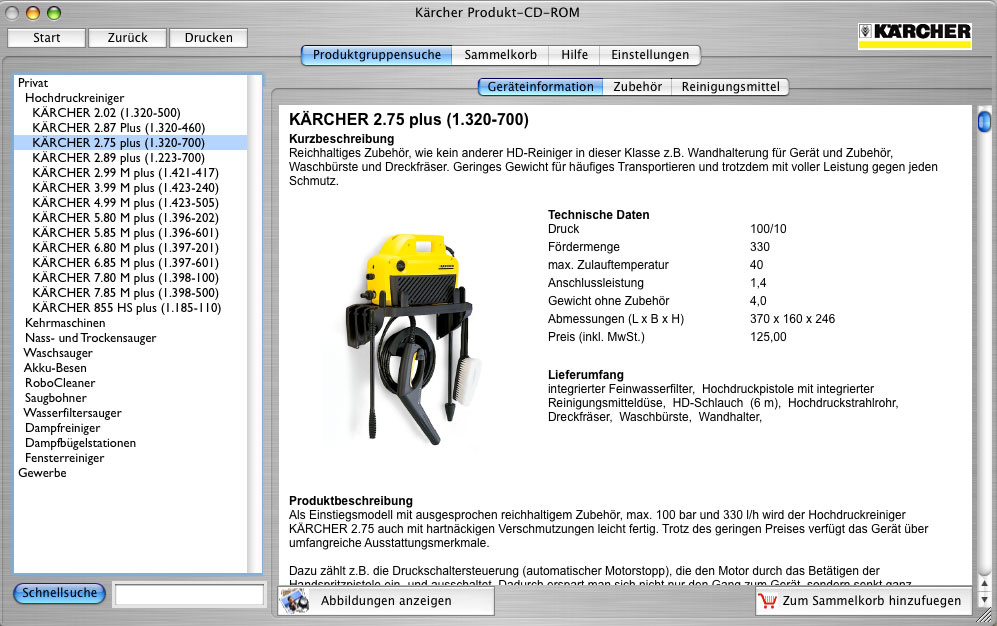Select KÄRCHER 5.80 M plus (1.396-202)

point(125,217)
